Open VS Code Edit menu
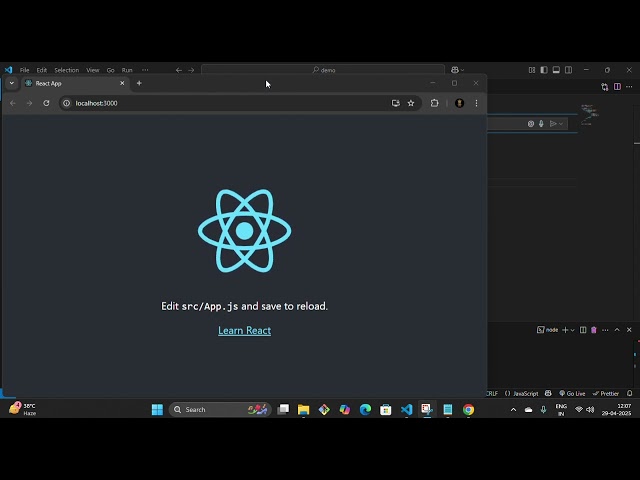The height and width of the screenshot is (480, 640). (x=42, y=70)
